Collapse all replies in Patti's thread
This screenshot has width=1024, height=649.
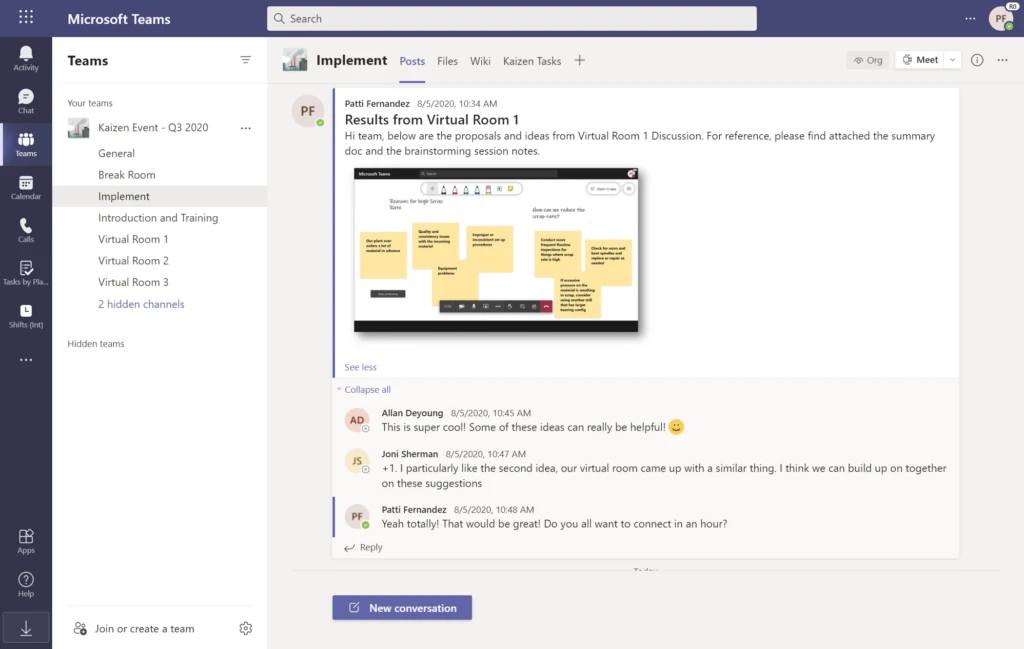tap(366, 389)
